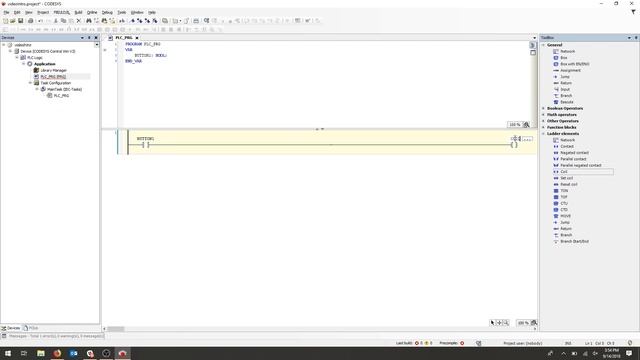Click the Copy toolbar icon

point(63,21)
